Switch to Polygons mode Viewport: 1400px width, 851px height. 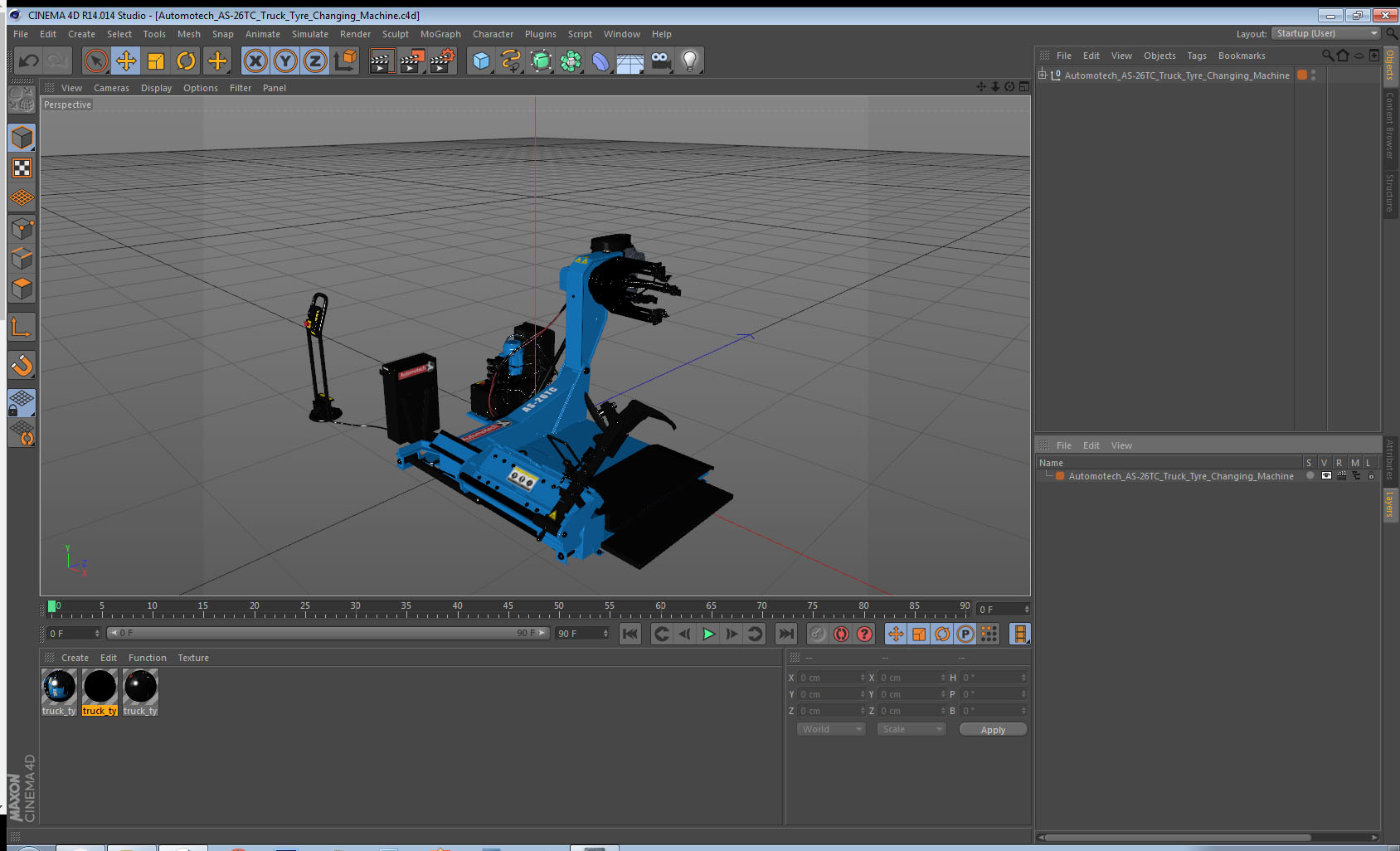22,289
